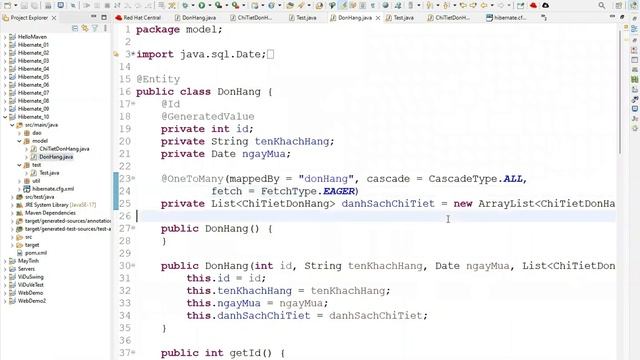Screen dimensions: 640x360
Task: Jump to Last Edit Location icon
Action: [463, 5]
